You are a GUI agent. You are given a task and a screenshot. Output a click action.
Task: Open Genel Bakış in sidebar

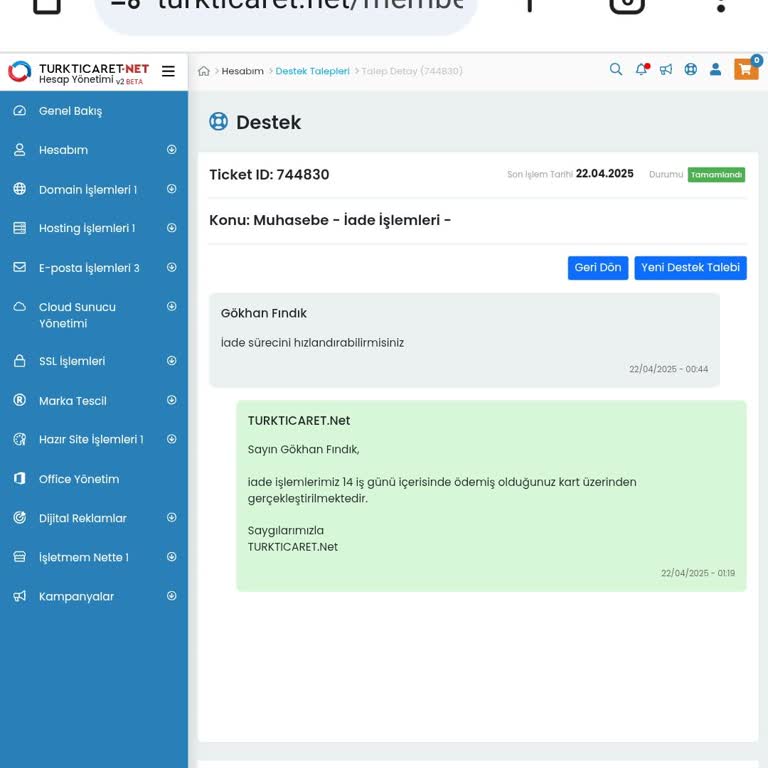click(70, 111)
